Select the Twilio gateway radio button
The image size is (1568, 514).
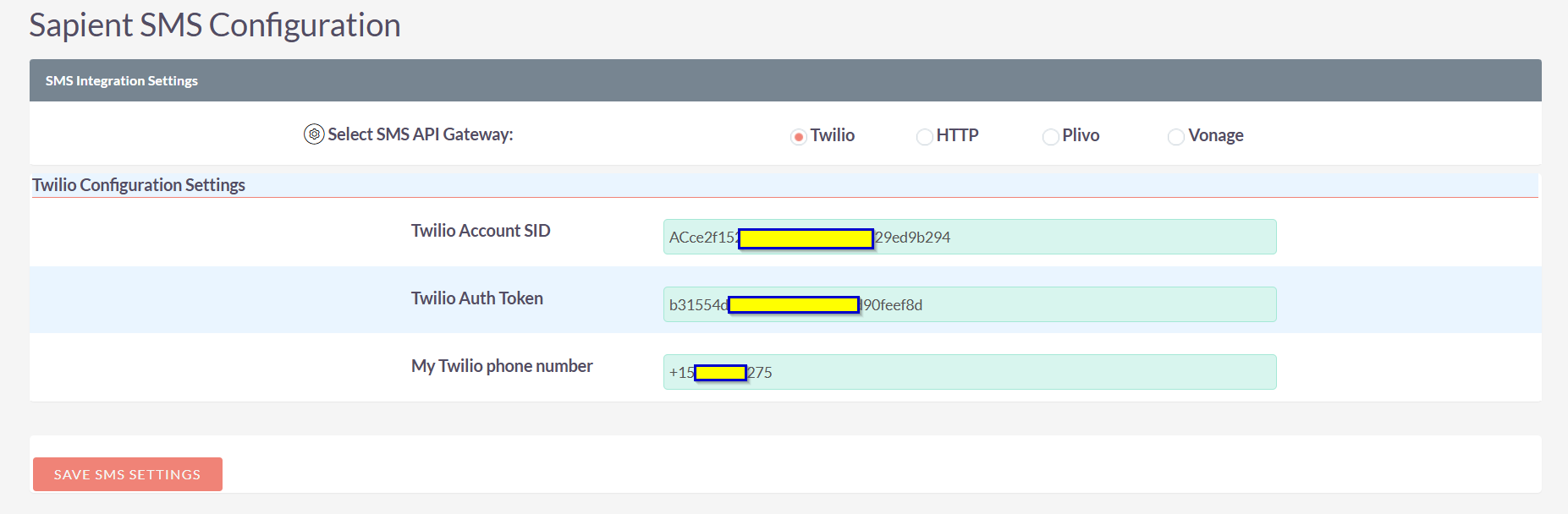798,137
